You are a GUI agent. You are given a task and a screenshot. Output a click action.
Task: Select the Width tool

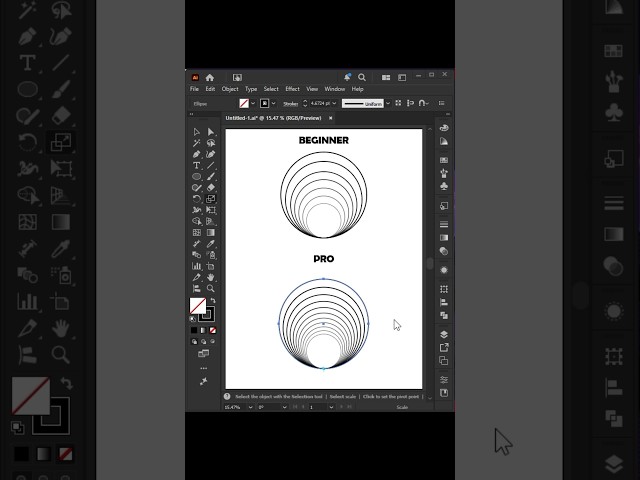196,210
